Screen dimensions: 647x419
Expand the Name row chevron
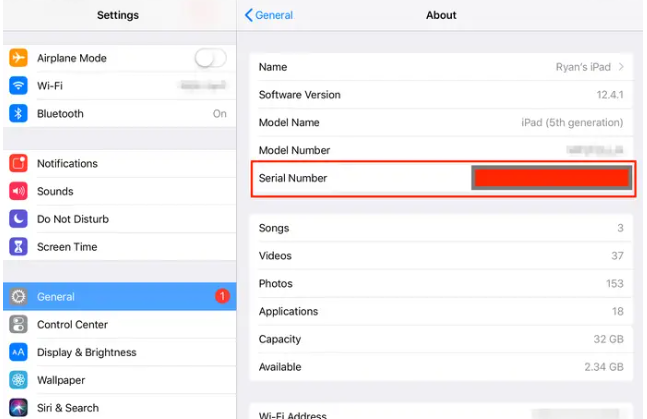coord(621,67)
